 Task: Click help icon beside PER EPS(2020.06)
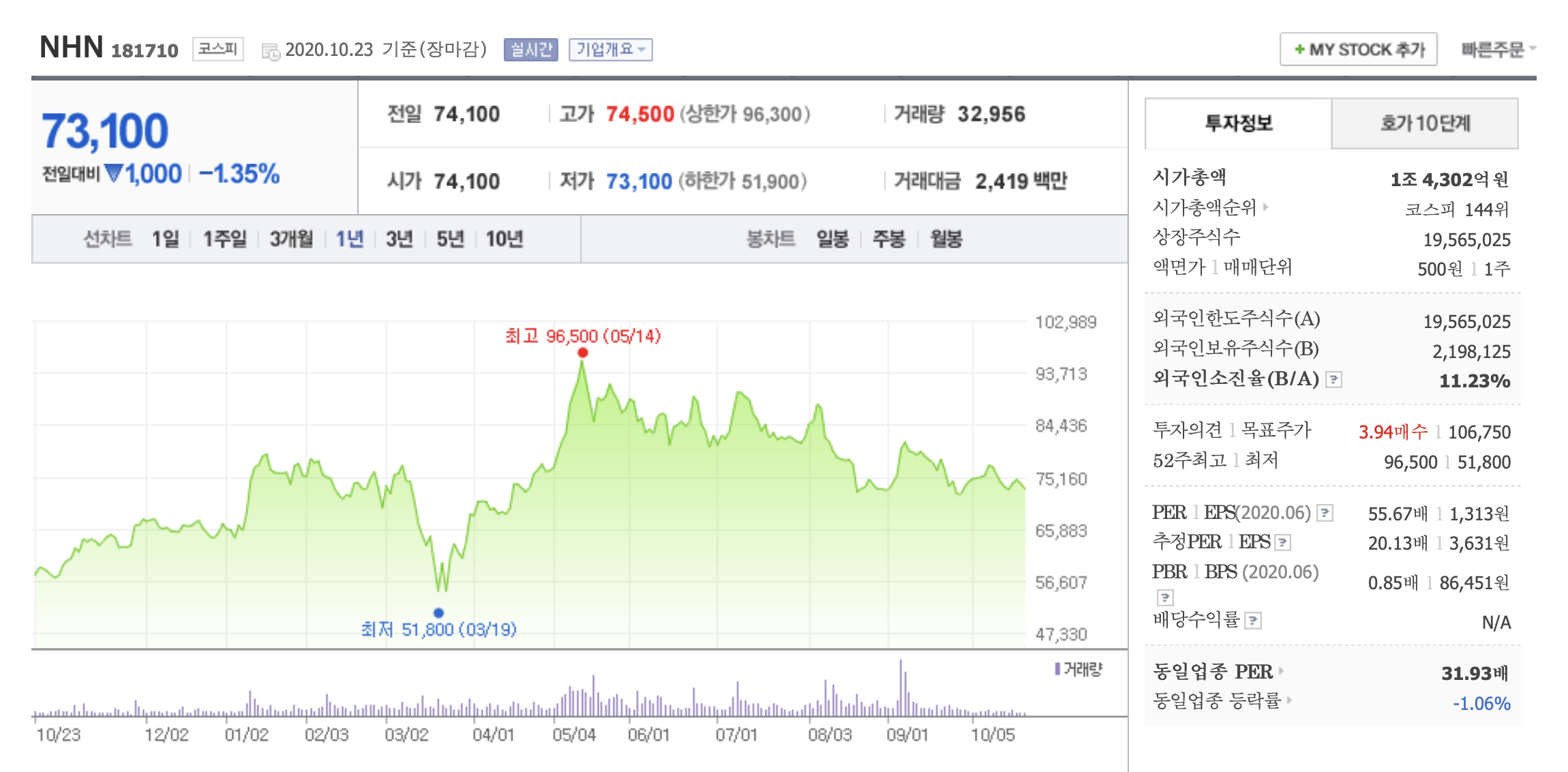(x=1325, y=513)
